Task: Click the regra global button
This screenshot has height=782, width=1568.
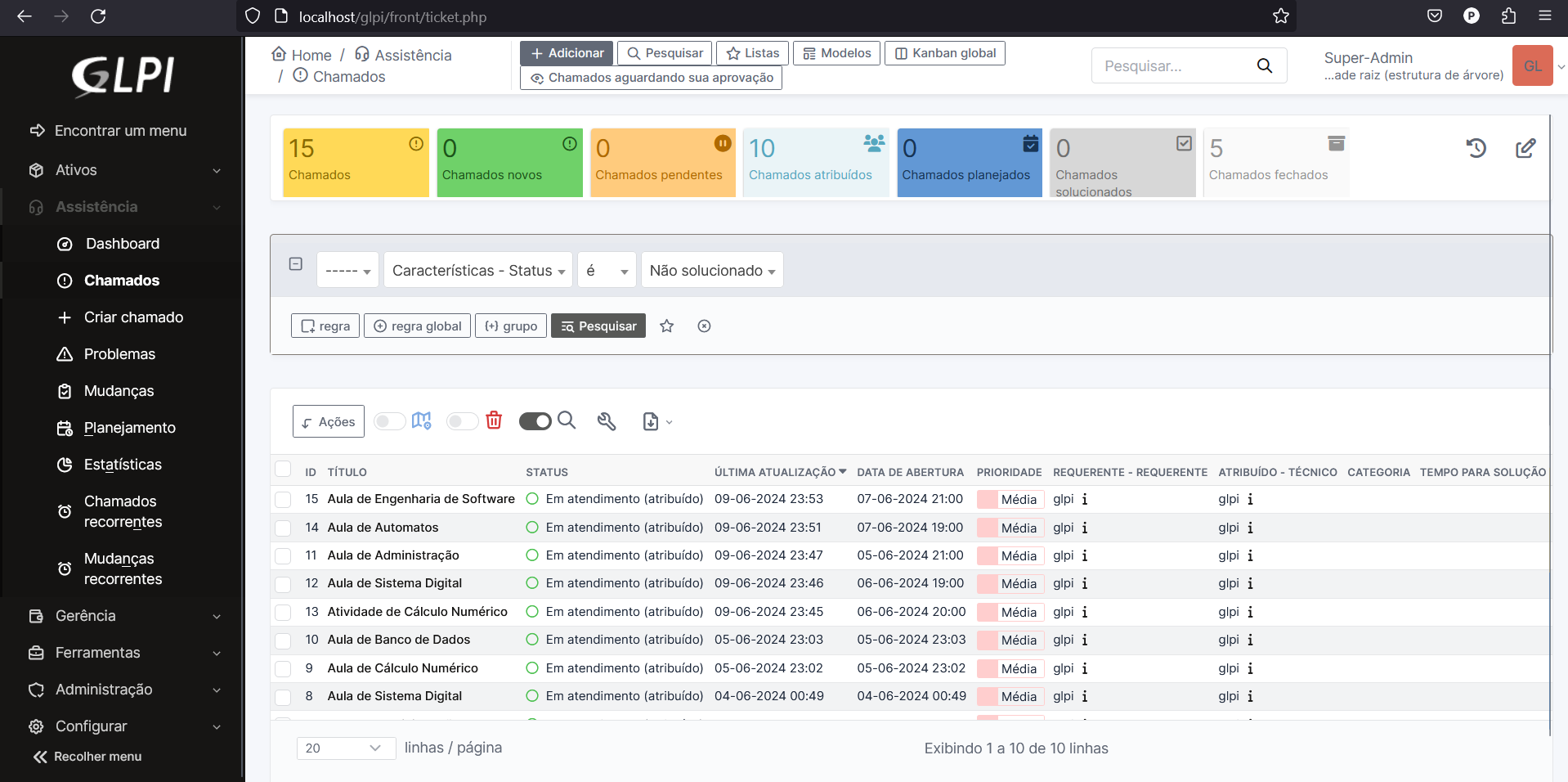Action: pos(417,326)
